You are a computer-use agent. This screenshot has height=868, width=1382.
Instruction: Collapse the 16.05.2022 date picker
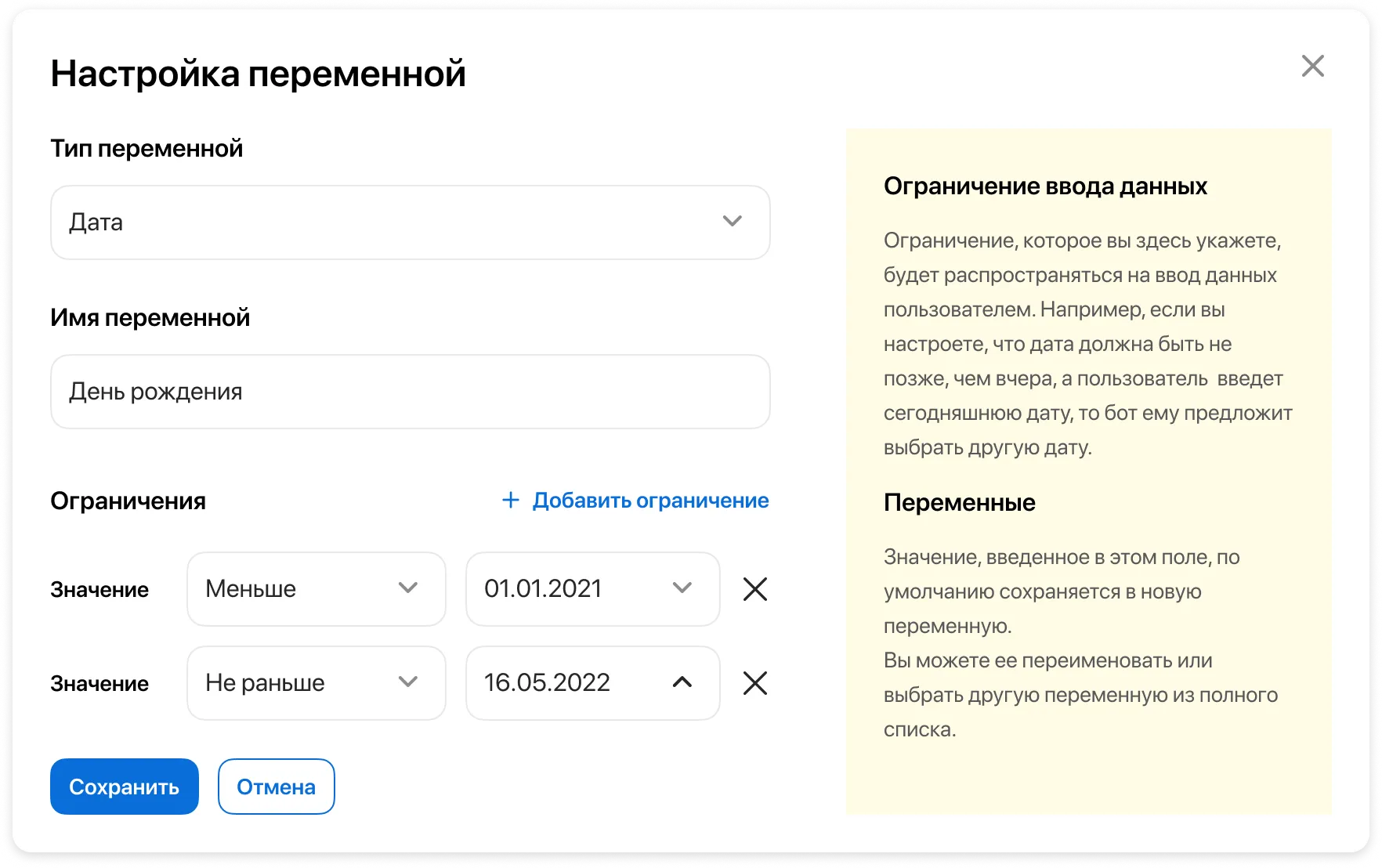[593, 683]
